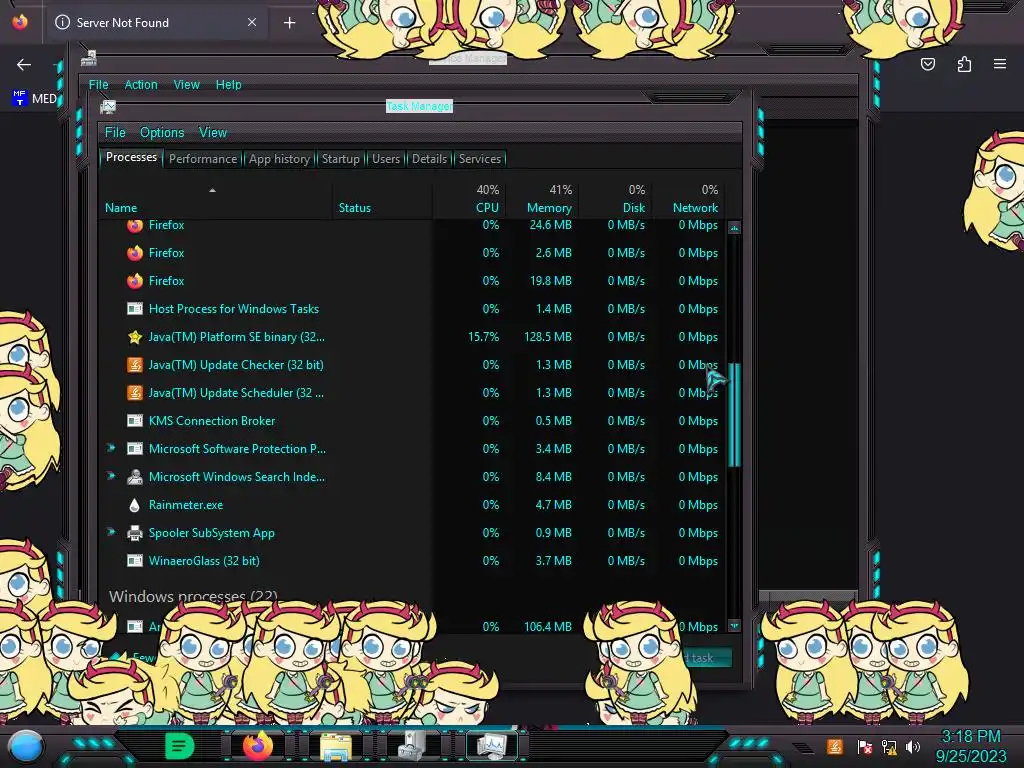Click the Microsoft Software Protection process icon

pos(135,449)
